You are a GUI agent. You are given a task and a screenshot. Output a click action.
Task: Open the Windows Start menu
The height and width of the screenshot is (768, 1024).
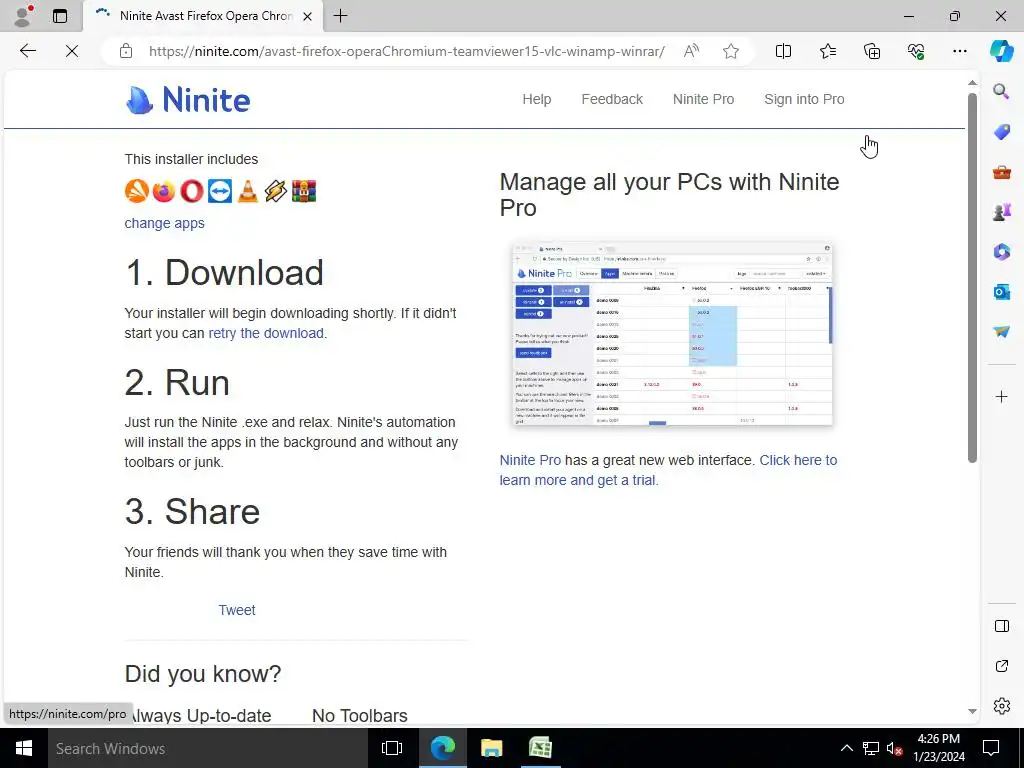[x=24, y=748]
